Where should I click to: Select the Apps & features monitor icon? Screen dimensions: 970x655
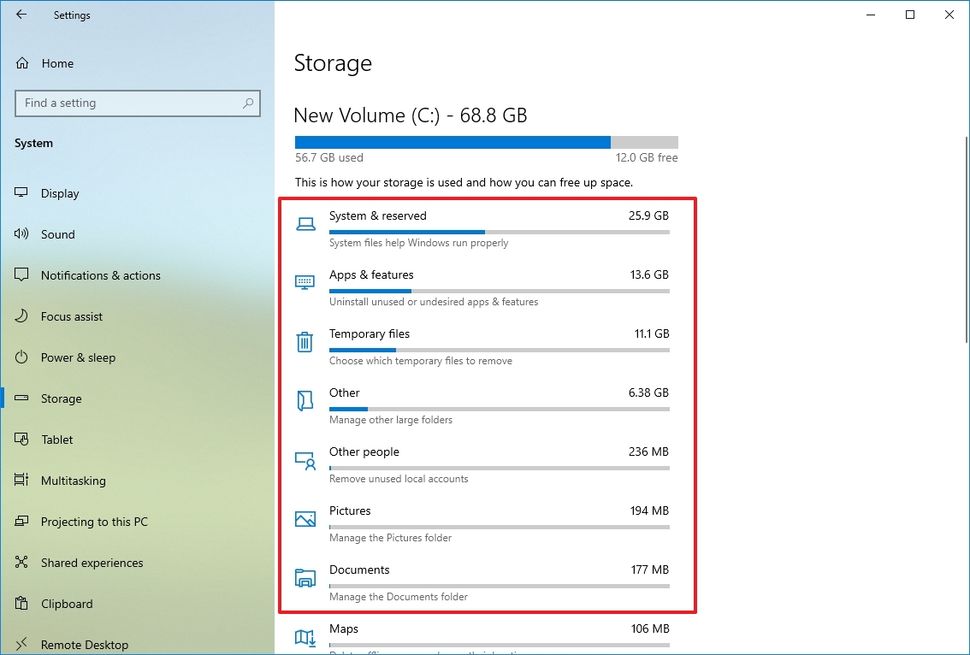pos(305,282)
